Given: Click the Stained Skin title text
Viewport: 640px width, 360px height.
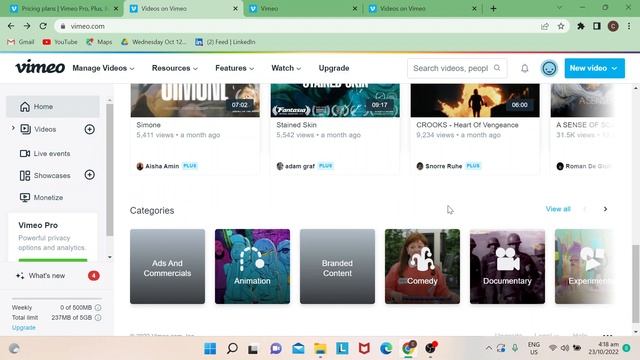Looking at the screenshot, I should (296, 125).
